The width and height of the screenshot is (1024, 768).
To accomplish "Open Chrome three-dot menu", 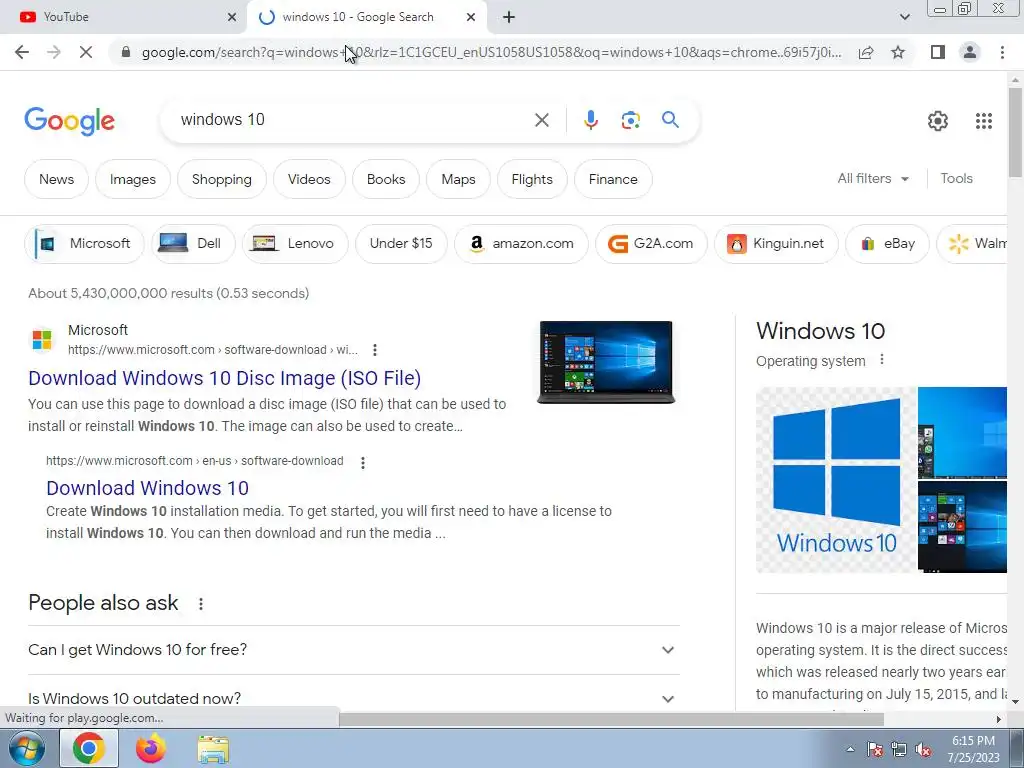I will pyautogui.click(x=1002, y=52).
